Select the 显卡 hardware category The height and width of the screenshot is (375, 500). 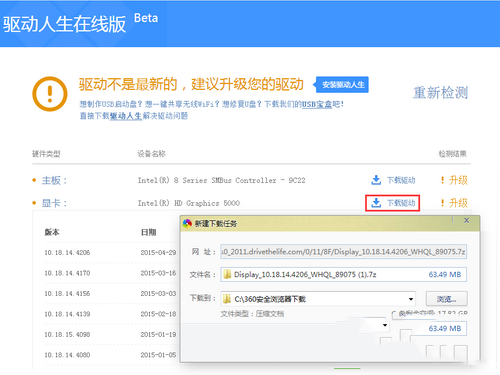coord(54,203)
